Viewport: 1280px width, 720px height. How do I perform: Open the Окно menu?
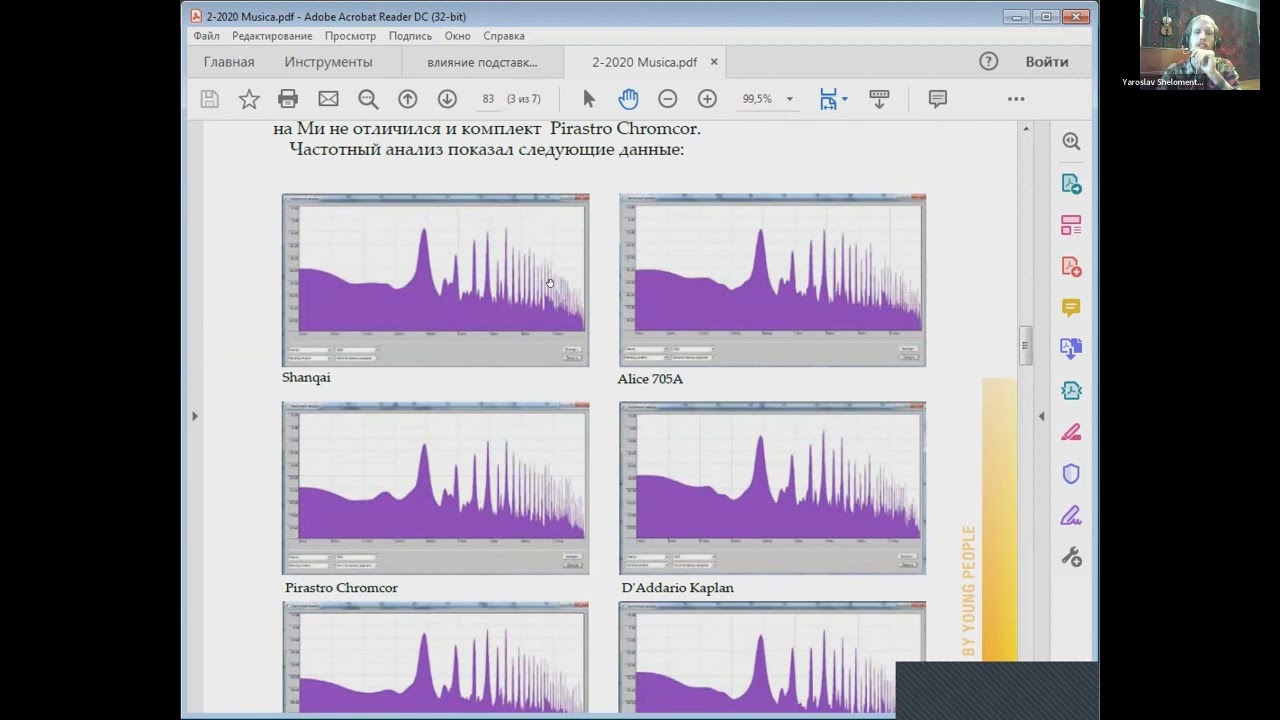click(458, 36)
